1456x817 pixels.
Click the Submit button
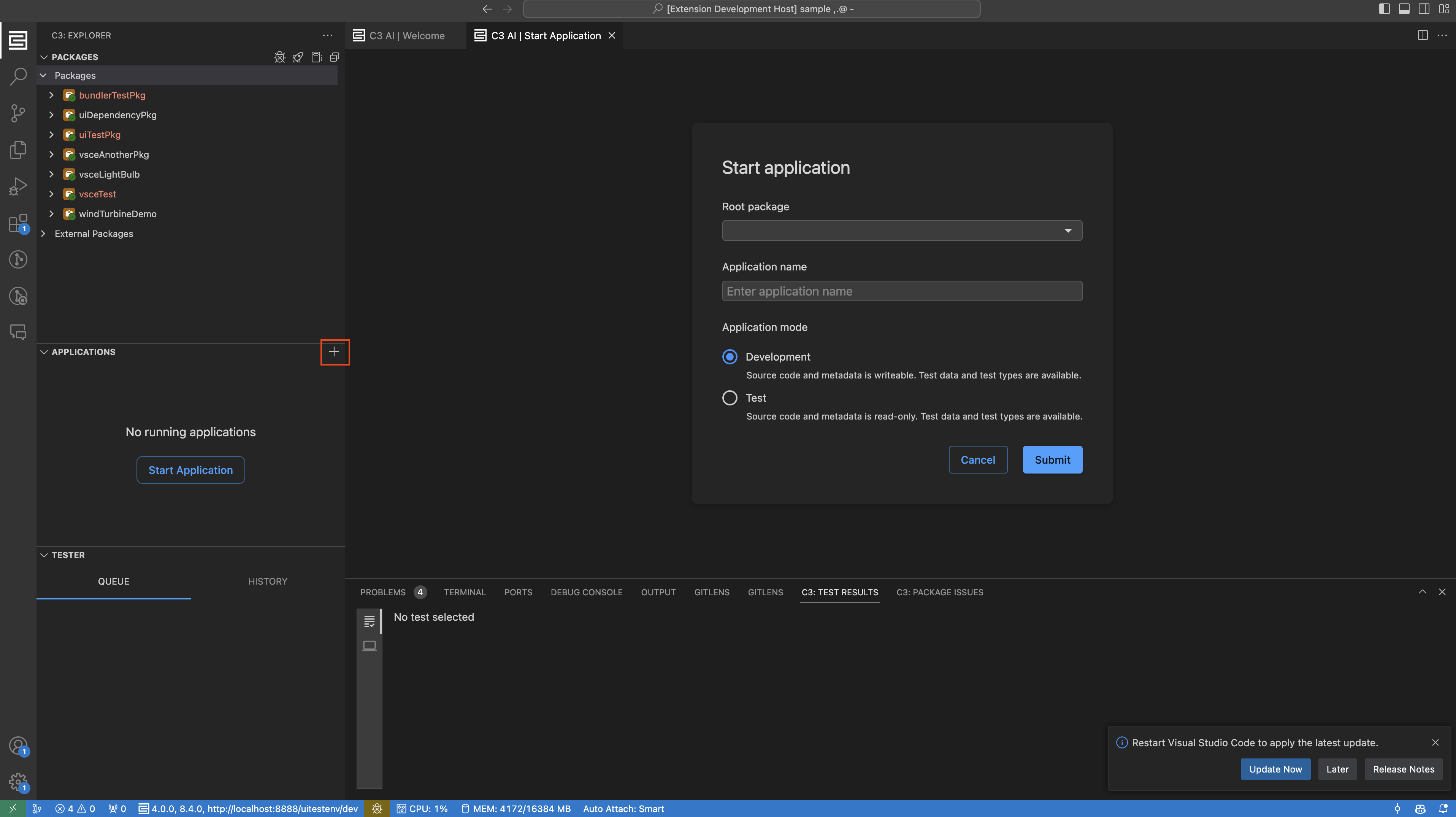(1052, 460)
